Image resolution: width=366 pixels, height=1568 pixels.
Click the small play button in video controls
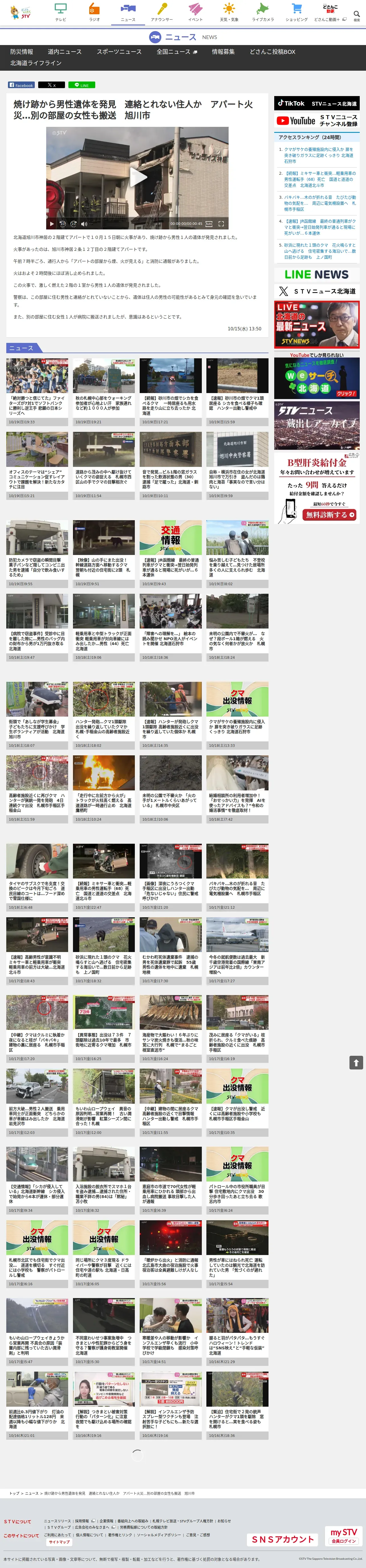tap(52, 224)
